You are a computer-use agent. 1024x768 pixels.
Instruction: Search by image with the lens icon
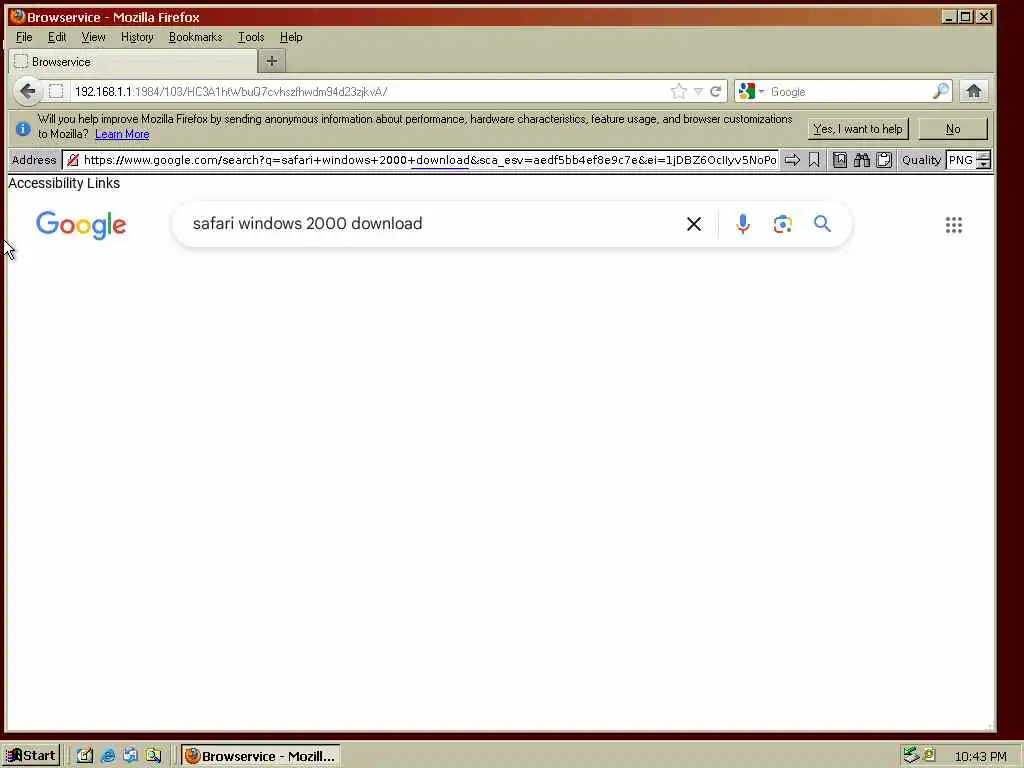pyautogui.click(x=782, y=224)
